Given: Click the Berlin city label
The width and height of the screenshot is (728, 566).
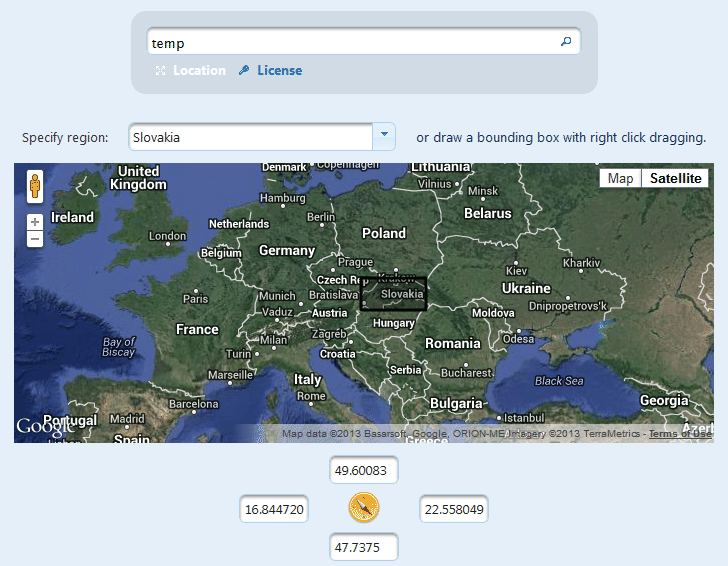Looking at the screenshot, I should click(x=321, y=217).
